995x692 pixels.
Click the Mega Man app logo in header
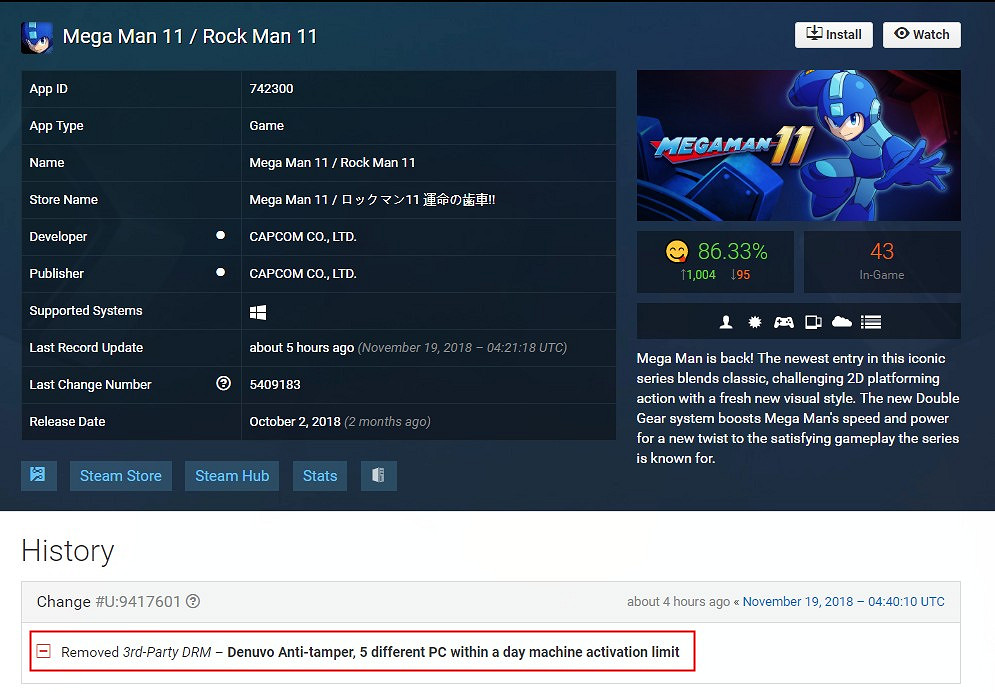pyautogui.click(x=35, y=35)
